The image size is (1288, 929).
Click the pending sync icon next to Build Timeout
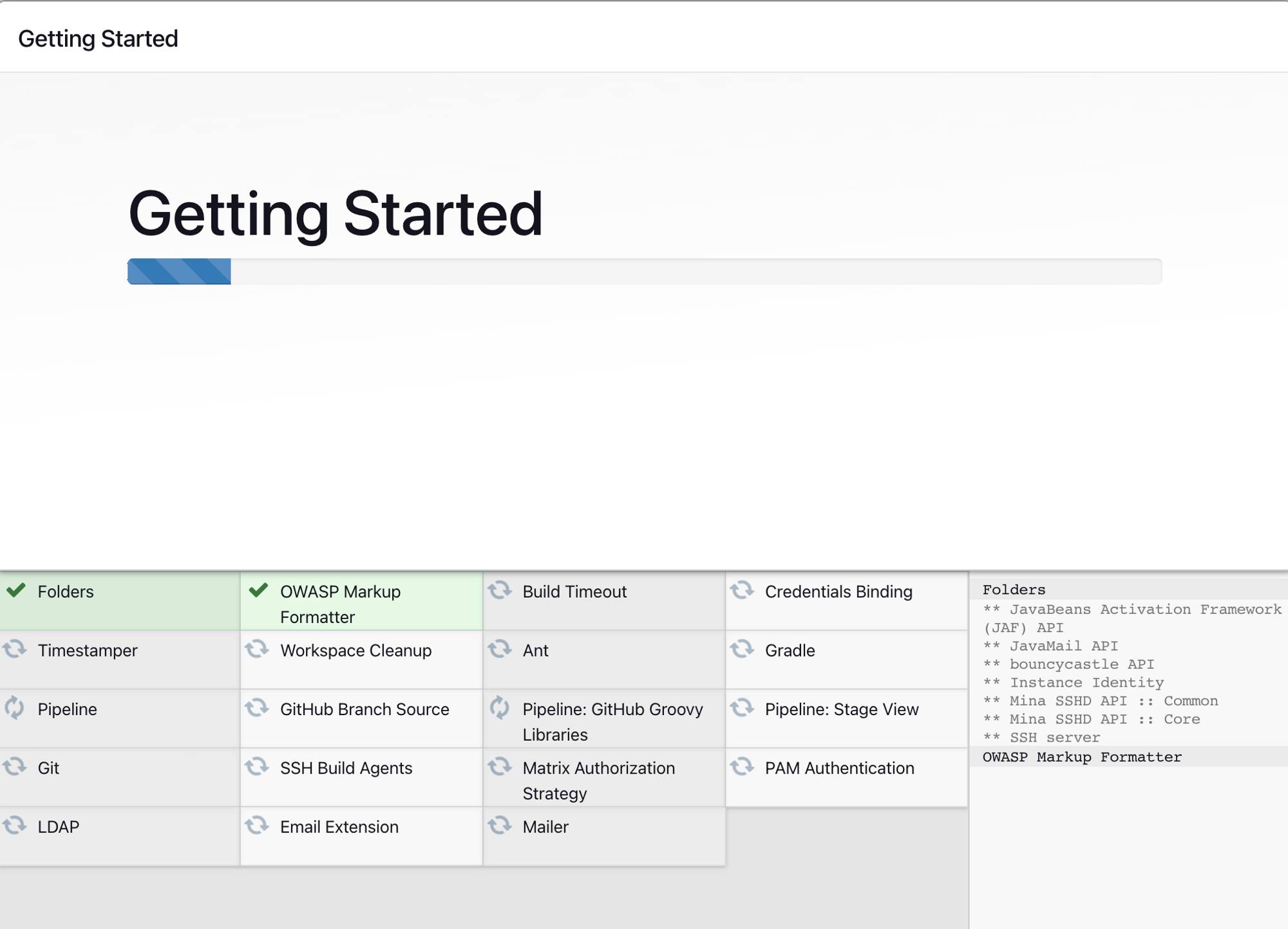(x=500, y=590)
